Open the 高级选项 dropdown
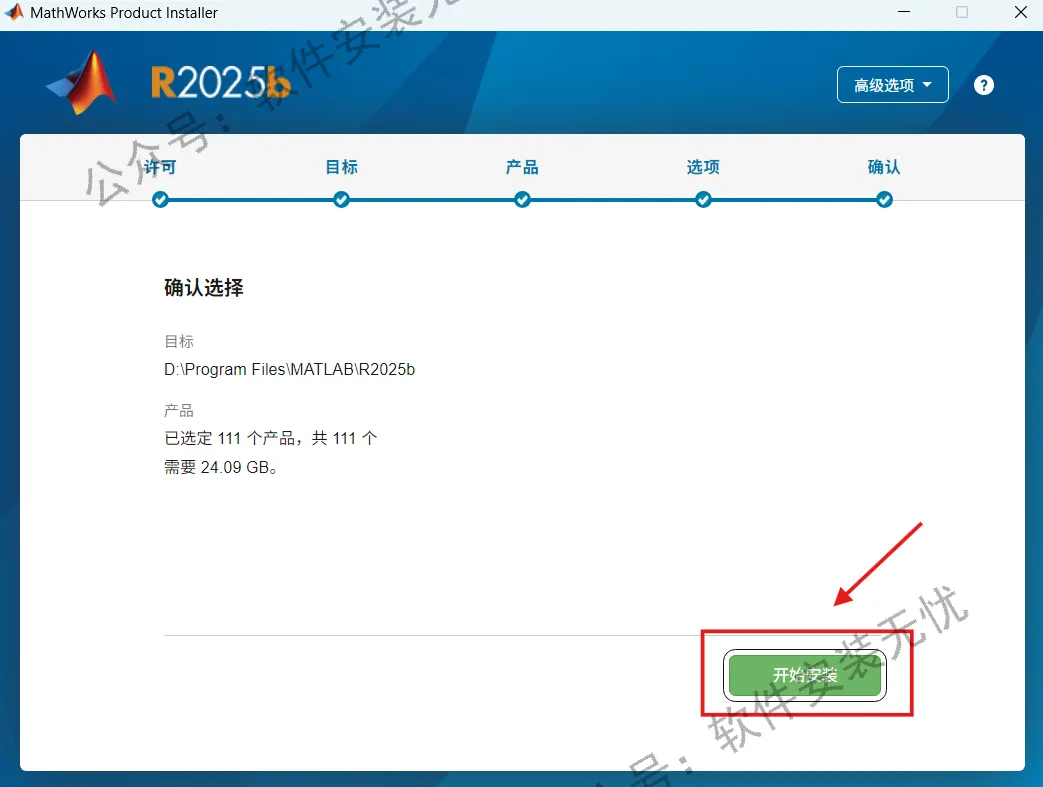 892,84
